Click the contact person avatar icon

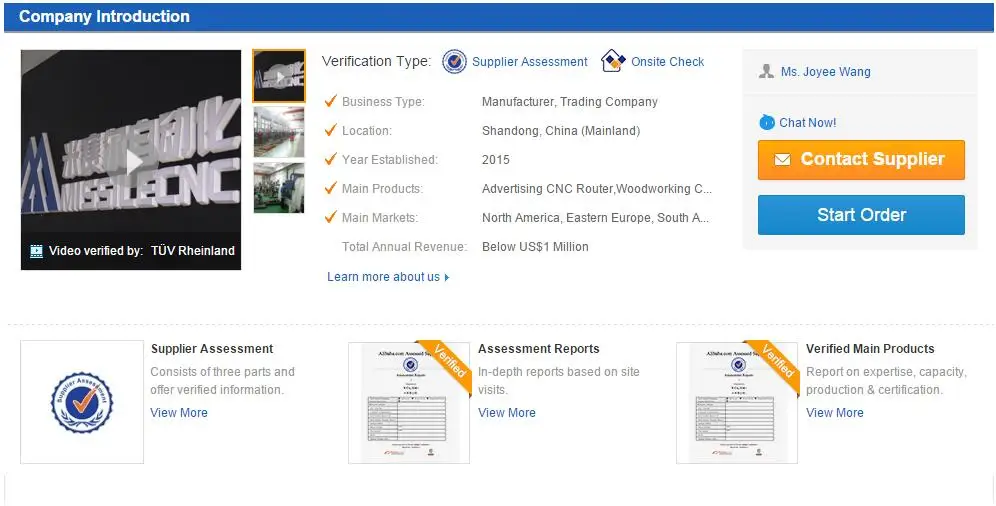[x=766, y=71]
